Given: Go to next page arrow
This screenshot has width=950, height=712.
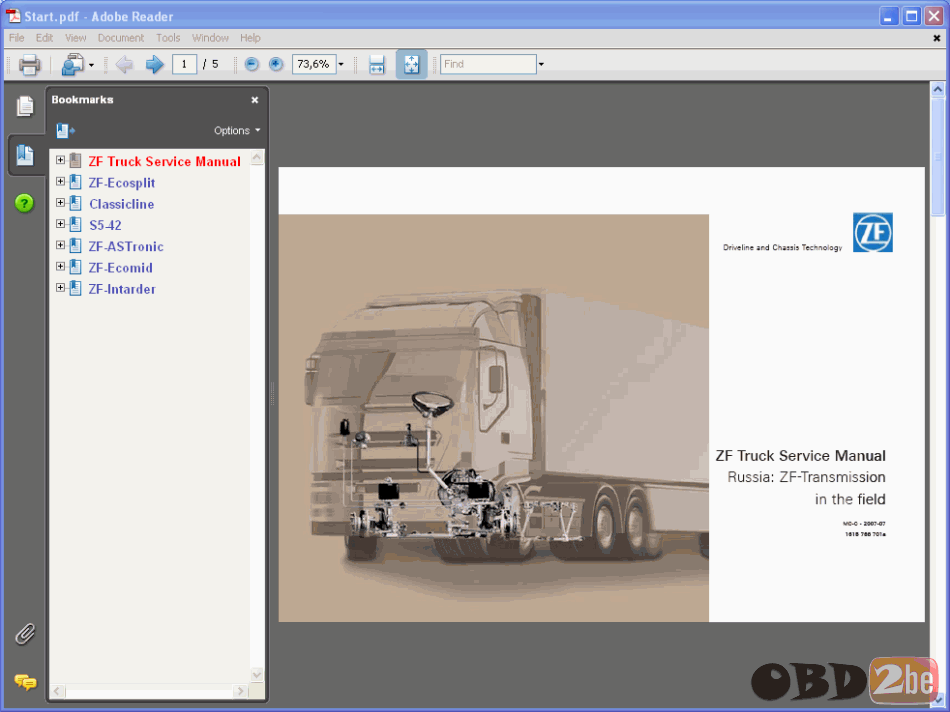Looking at the screenshot, I should [154, 64].
